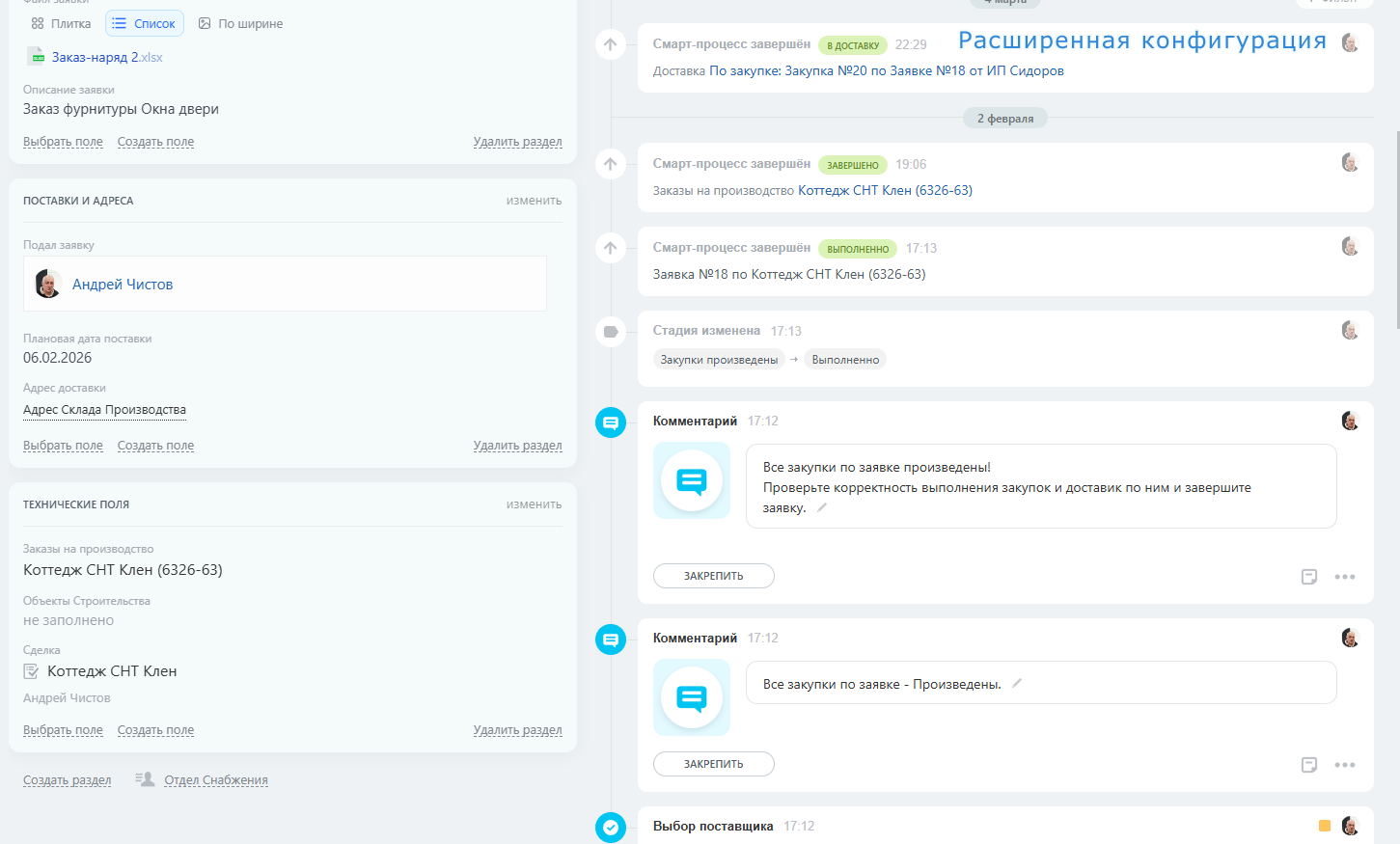Click Выбрать поле in Поставки и адреса section

[63, 446]
